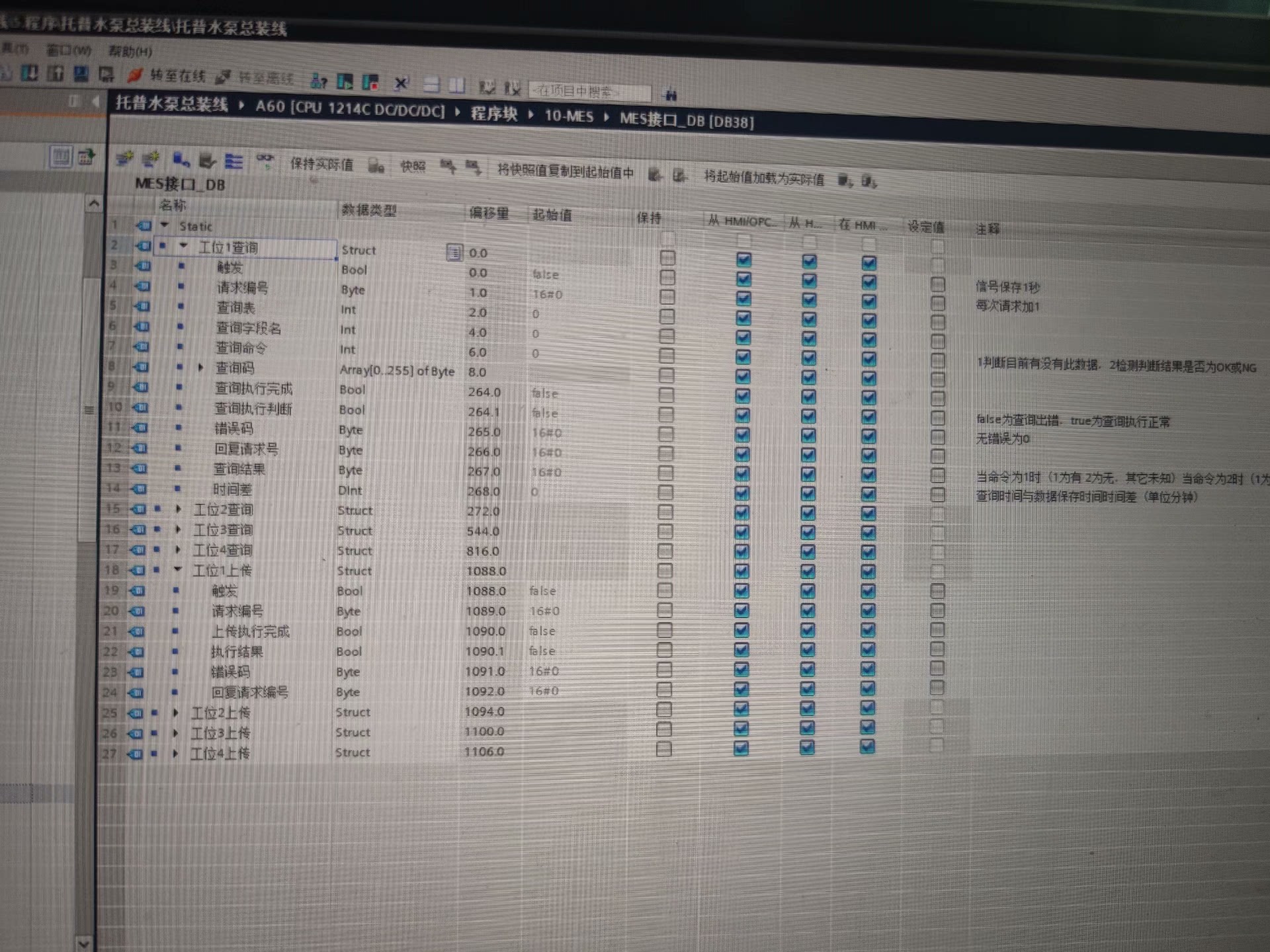Image resolution: width=1270 pixels, height=952 pixels.
Task: Click the Download to device icon
Action: coord(30,73)
